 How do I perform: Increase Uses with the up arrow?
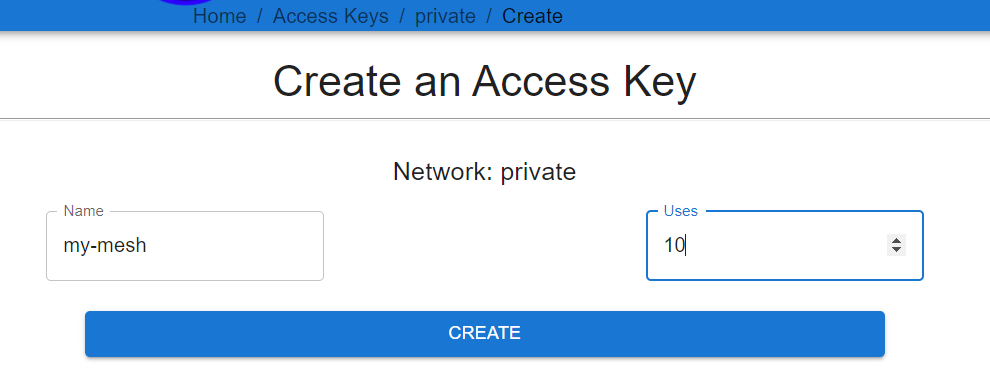click(x=896, y=240)
